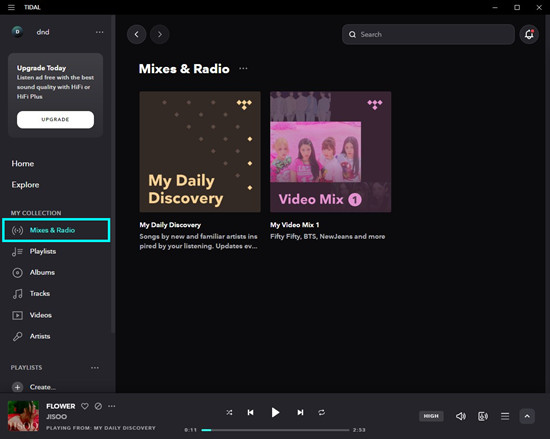Open profile options next to dnd
The width and height of the screenshot is (550, 439).
coord(100,32)
